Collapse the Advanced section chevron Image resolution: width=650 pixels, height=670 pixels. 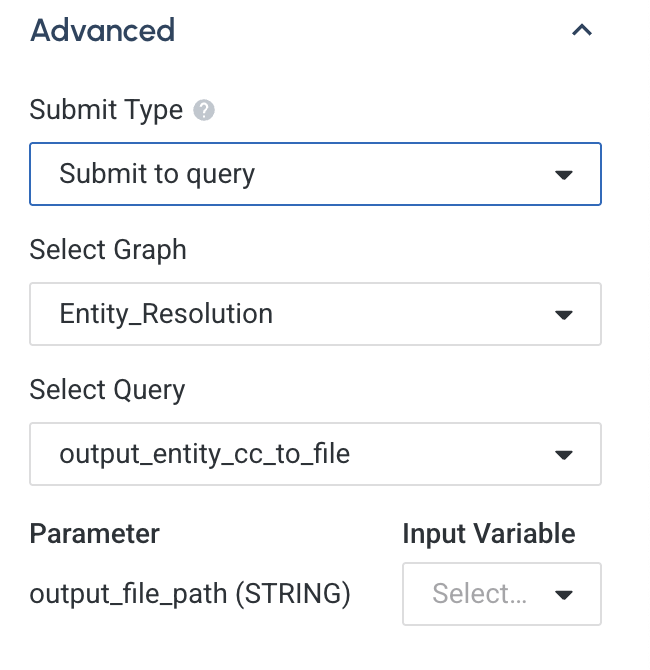coord(581,31)
